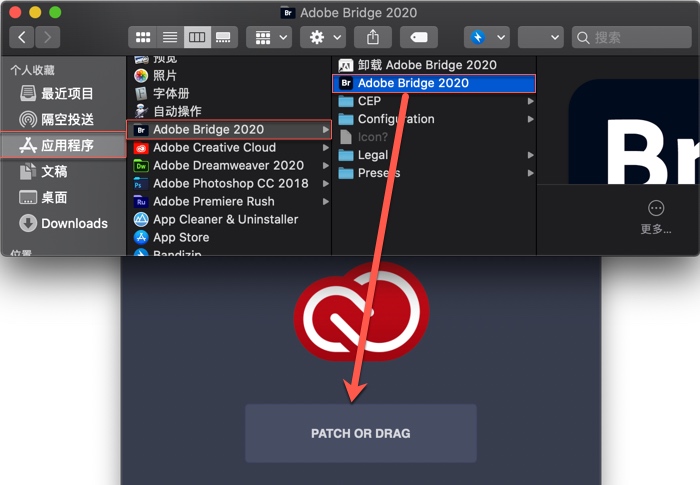Select App Cleaner & Uninstaller
700x485 pixels.
(229, 219)
